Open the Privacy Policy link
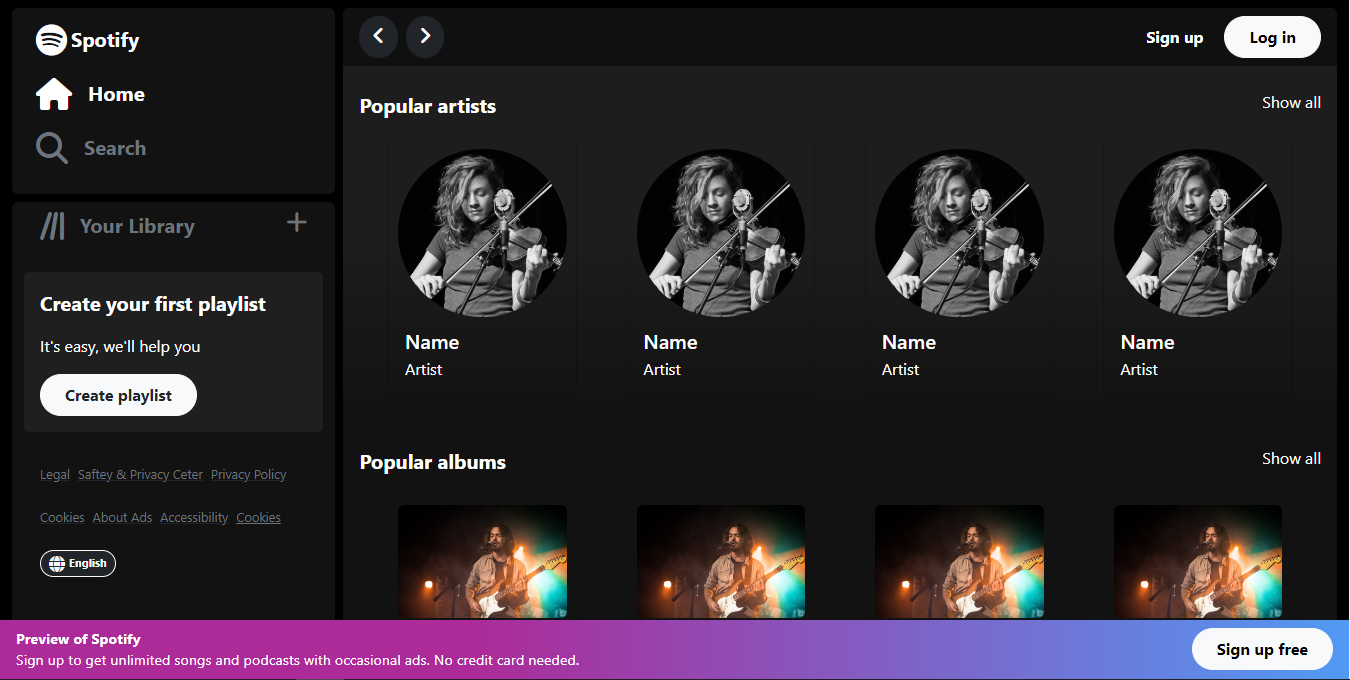Viewport: 1350px width, 680px height. pyautogui.click(x=249, y=475)
